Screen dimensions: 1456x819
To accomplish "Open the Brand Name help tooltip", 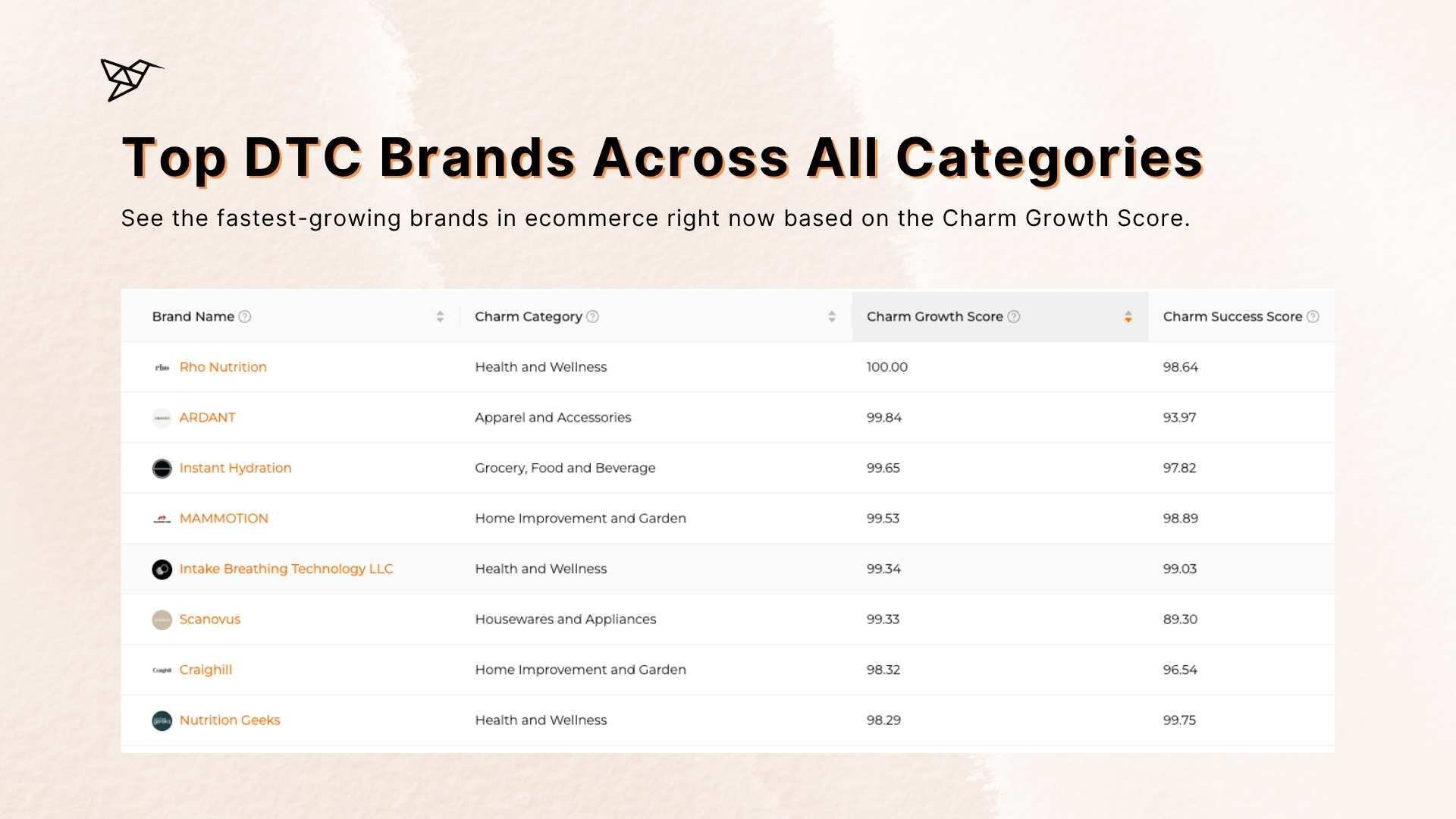I will point(244,316).
